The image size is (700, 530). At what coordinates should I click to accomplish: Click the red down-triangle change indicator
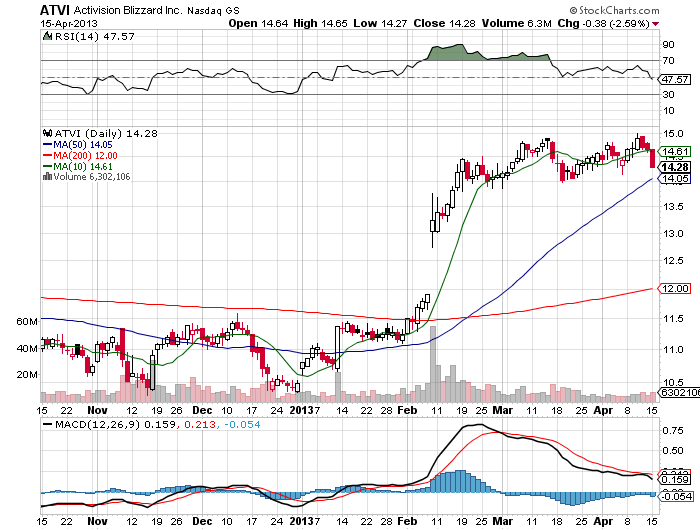(x=655, y=24)
